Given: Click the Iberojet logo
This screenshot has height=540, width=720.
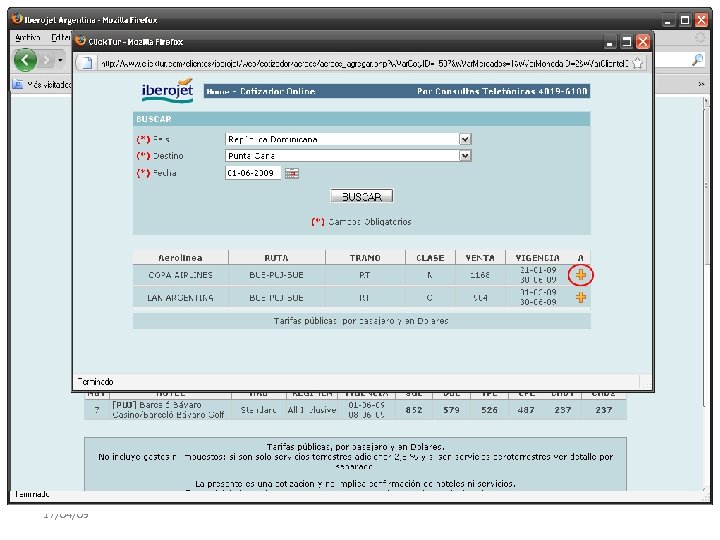Looking at the screenshot, I should click(x=167, y=90).
